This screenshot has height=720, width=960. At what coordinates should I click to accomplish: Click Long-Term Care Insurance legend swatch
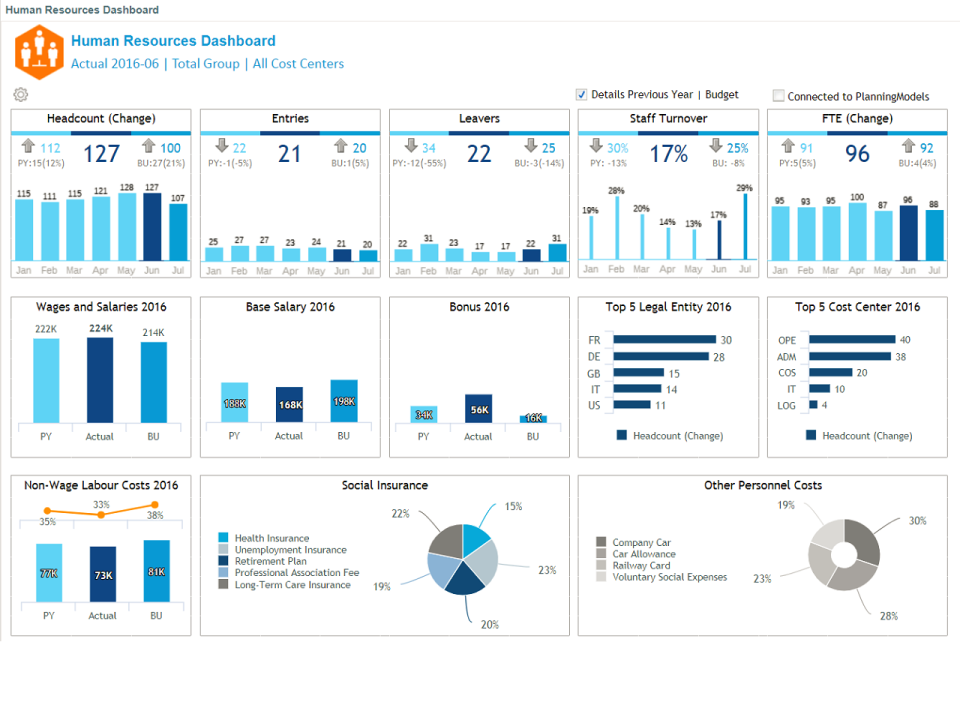coord(223,584)
